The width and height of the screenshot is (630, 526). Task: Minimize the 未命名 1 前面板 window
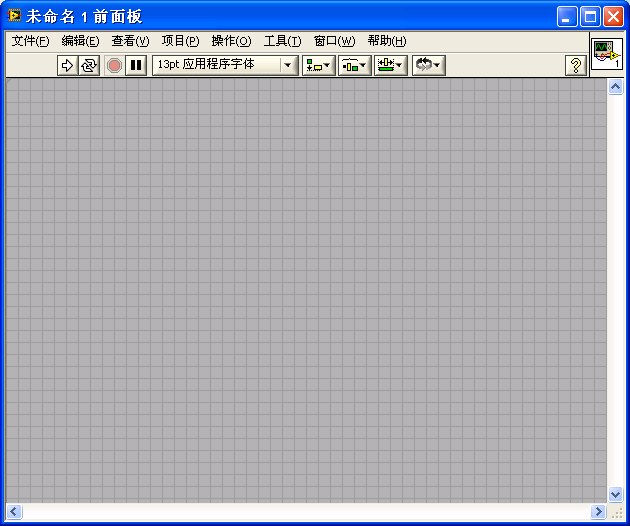[x=567, y=17]
